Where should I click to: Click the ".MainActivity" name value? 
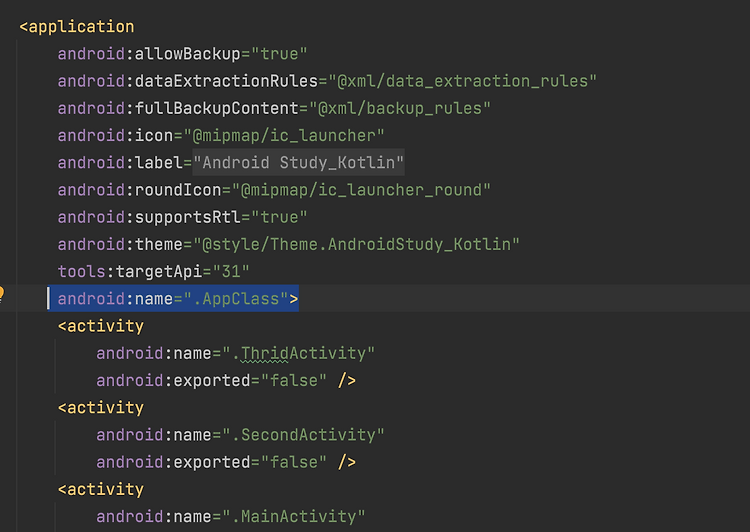294,517
